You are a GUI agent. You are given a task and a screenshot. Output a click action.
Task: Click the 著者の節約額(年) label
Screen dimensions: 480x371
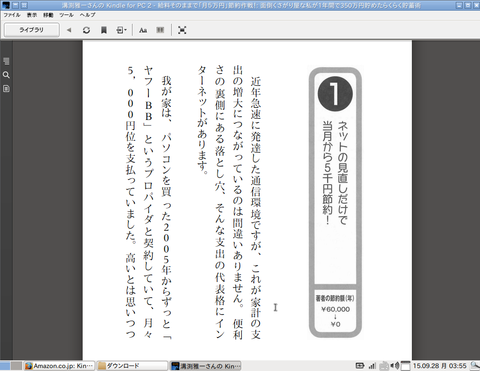335,298
